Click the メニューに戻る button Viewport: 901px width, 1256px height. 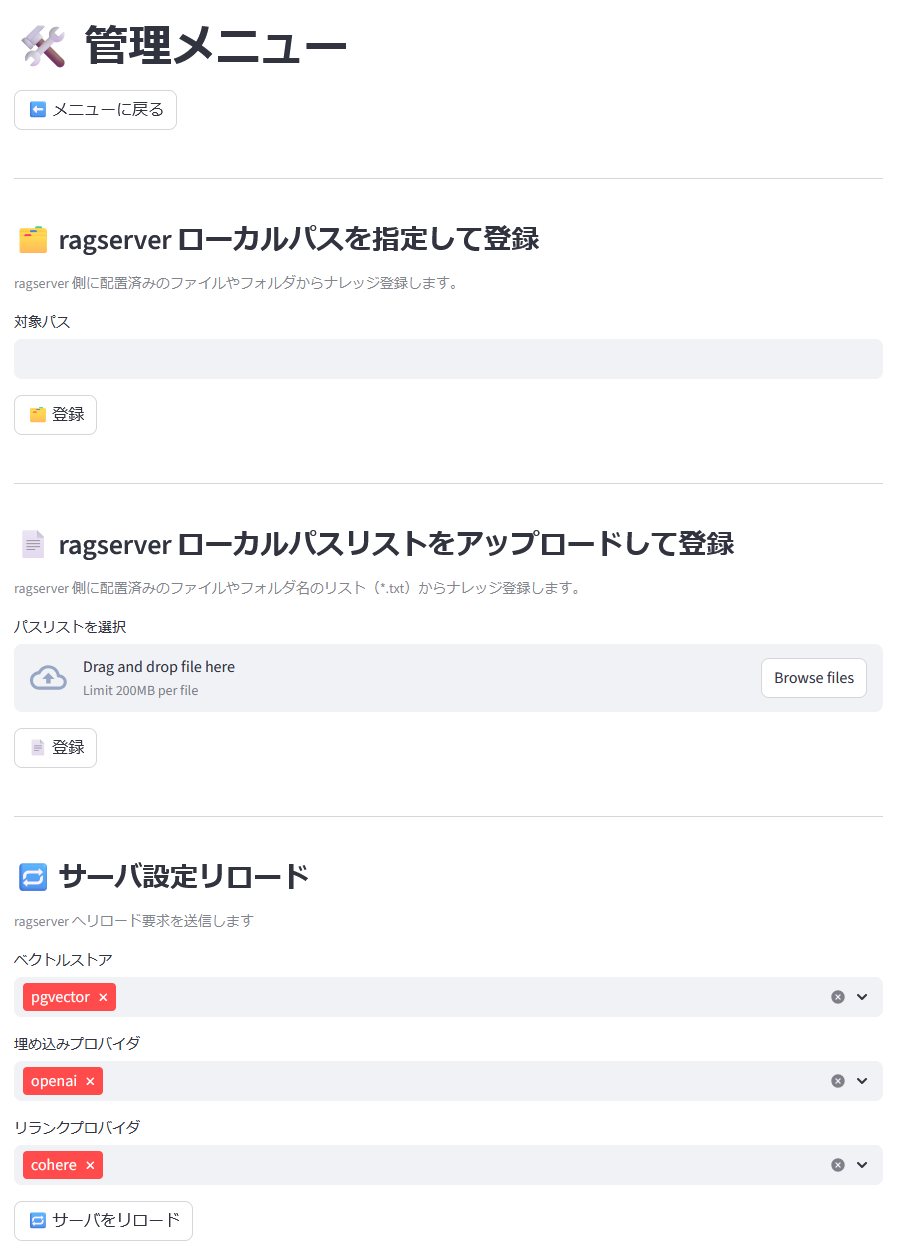click(x=95, y=109)
